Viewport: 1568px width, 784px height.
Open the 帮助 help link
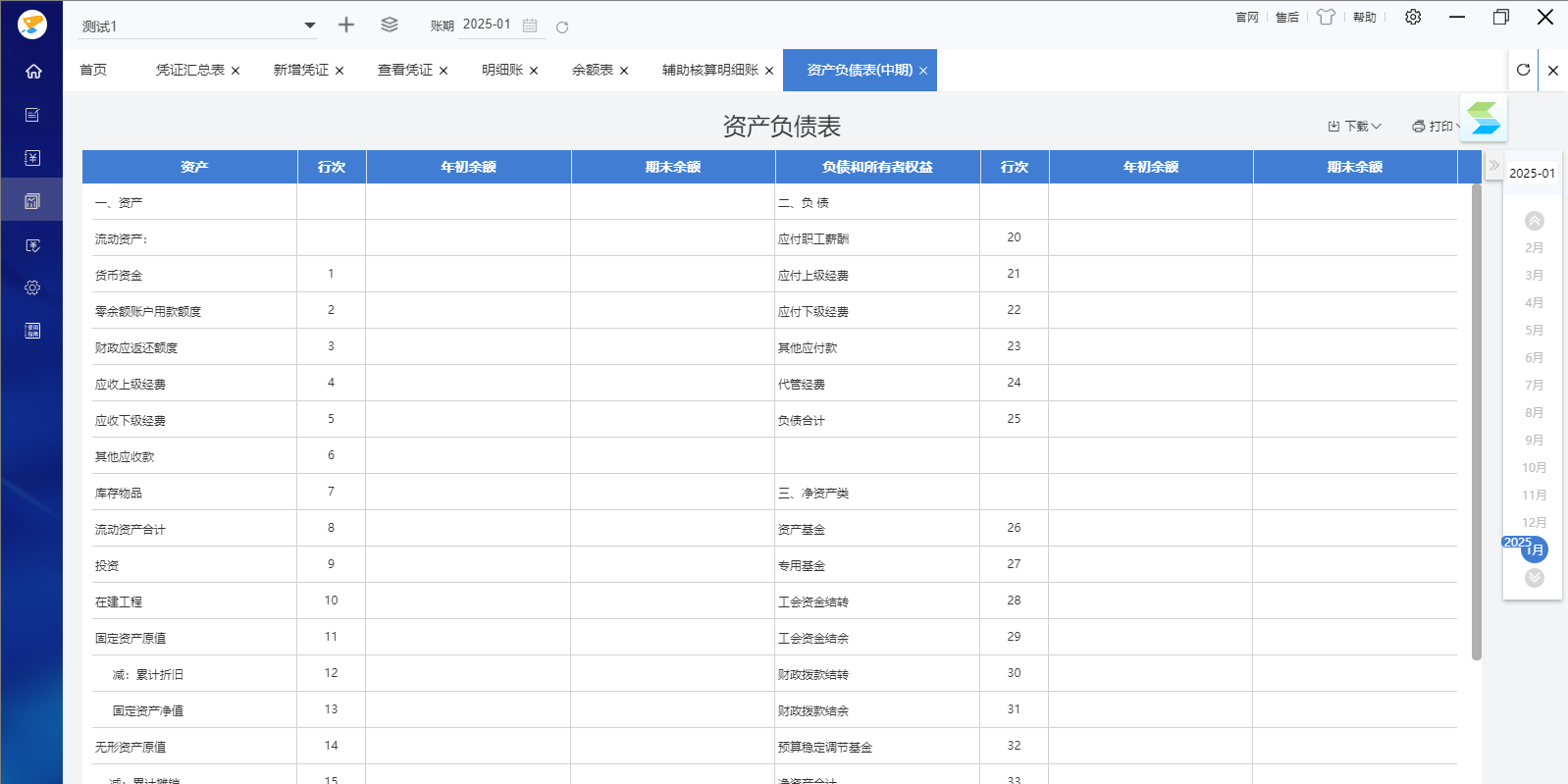[1364, 17]
